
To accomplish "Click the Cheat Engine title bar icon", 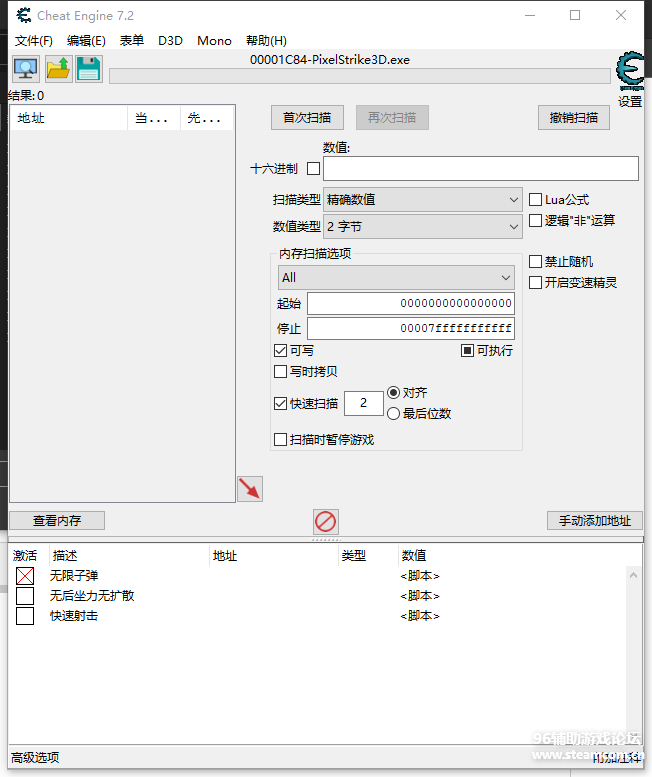I will click(x=23, y=15).
